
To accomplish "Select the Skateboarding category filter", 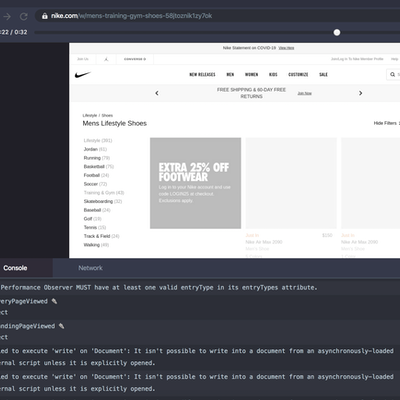I will (x=103, y=201).
